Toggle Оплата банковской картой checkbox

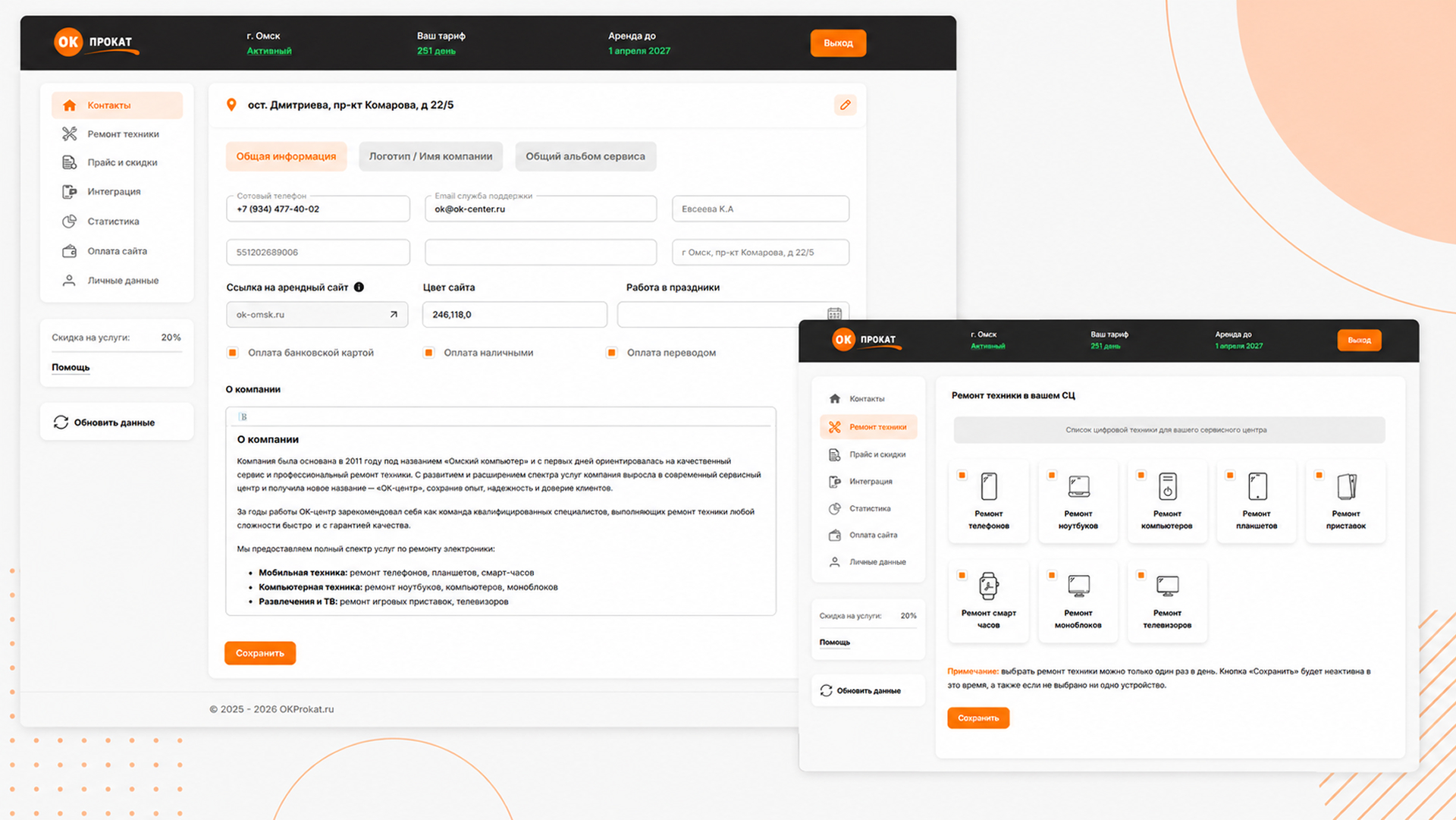pyautogui.click(x=233, y=353)
